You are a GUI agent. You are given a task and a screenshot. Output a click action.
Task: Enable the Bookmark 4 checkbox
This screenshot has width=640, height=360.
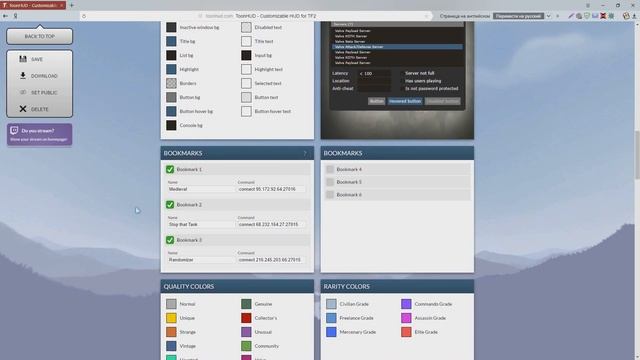click(330, 169)
